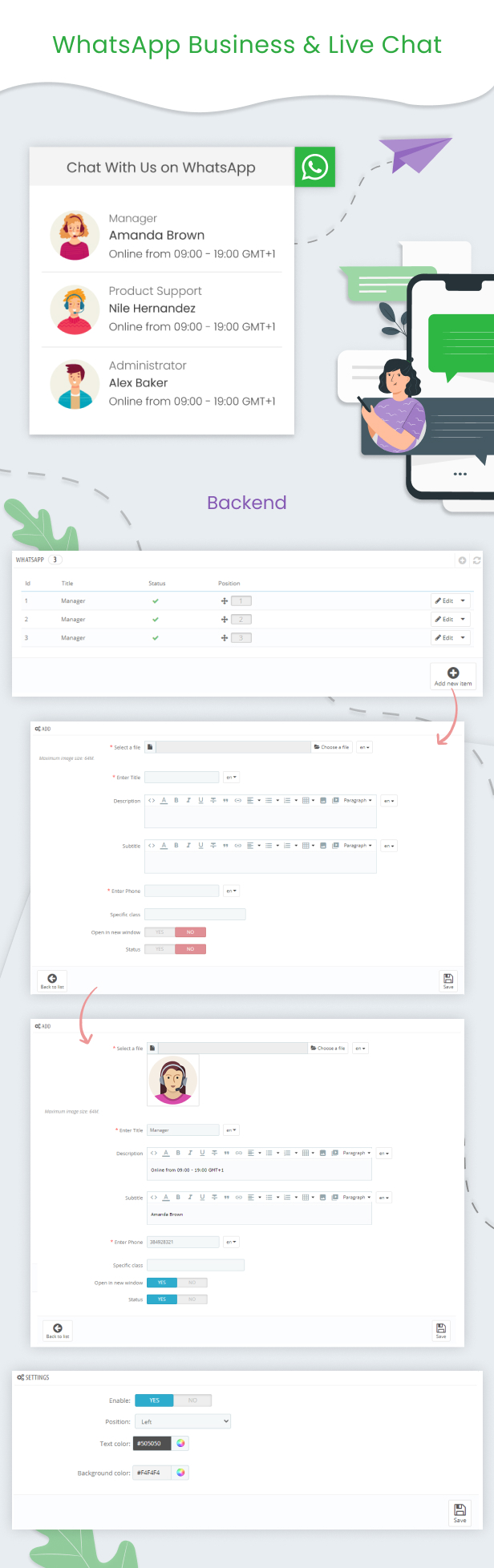Click Back to list in empty Add form
The height and width of the screenshot is (1568, 494).
pyautogui.click(x=52, y=980)
